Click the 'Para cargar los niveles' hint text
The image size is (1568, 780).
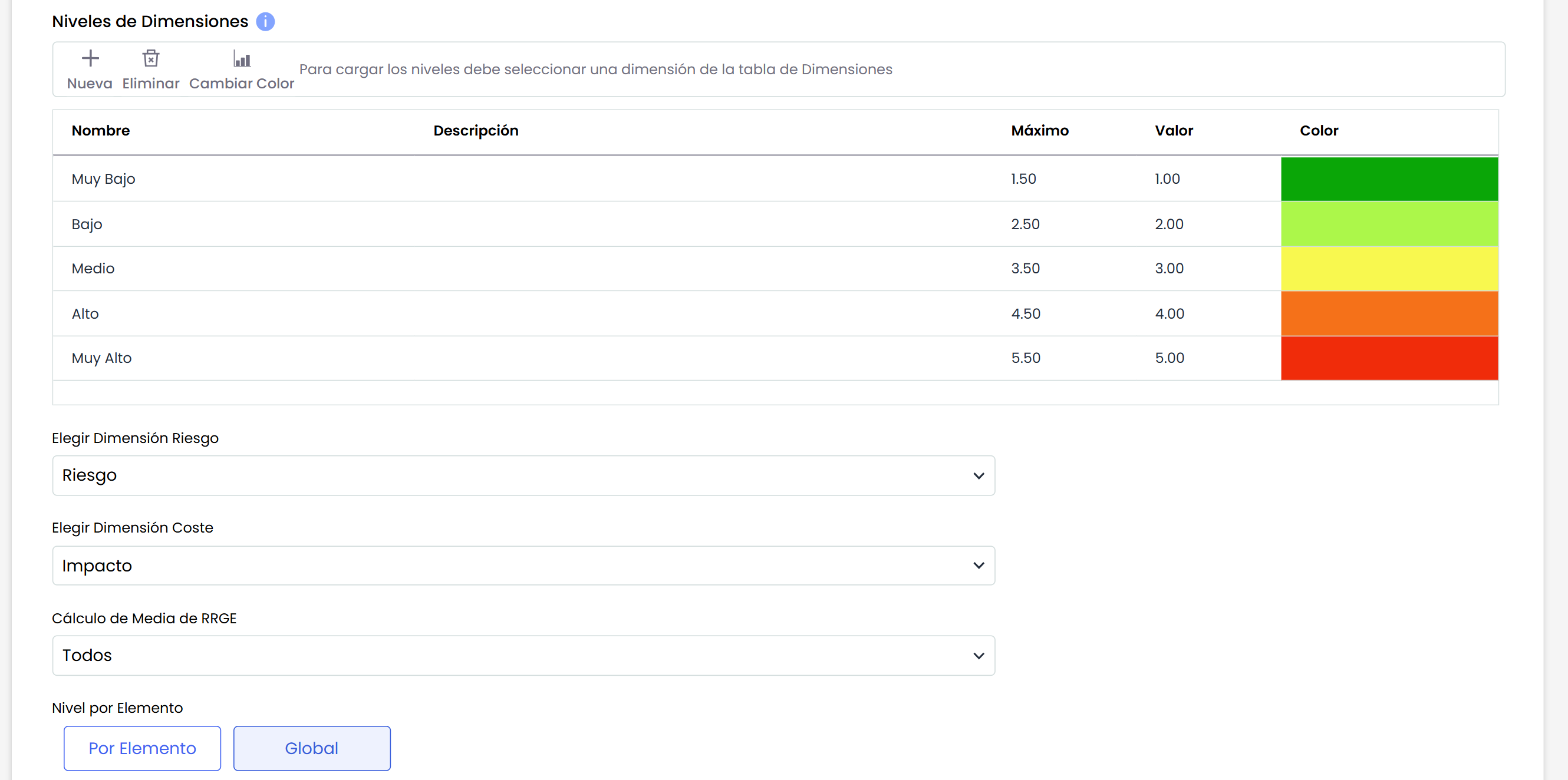(x=595, y=70)
